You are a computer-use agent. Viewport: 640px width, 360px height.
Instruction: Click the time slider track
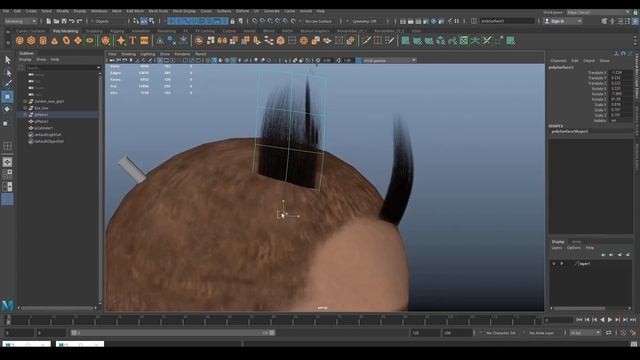coord(273,320)
